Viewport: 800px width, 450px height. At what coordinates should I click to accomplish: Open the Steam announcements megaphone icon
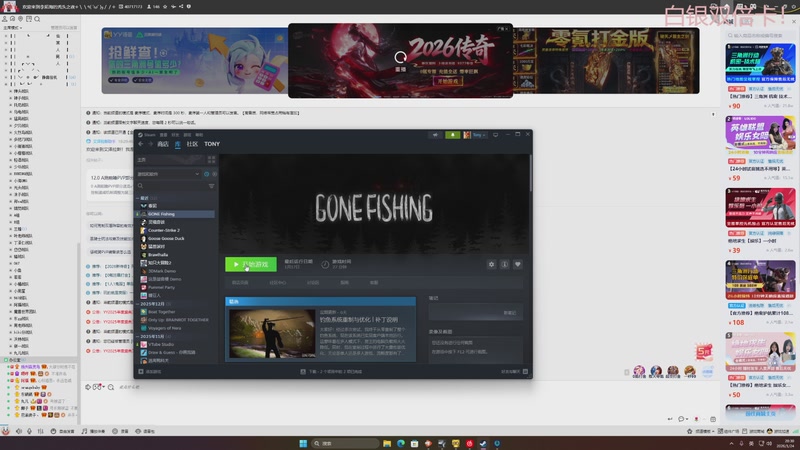[x=435, y=135]
